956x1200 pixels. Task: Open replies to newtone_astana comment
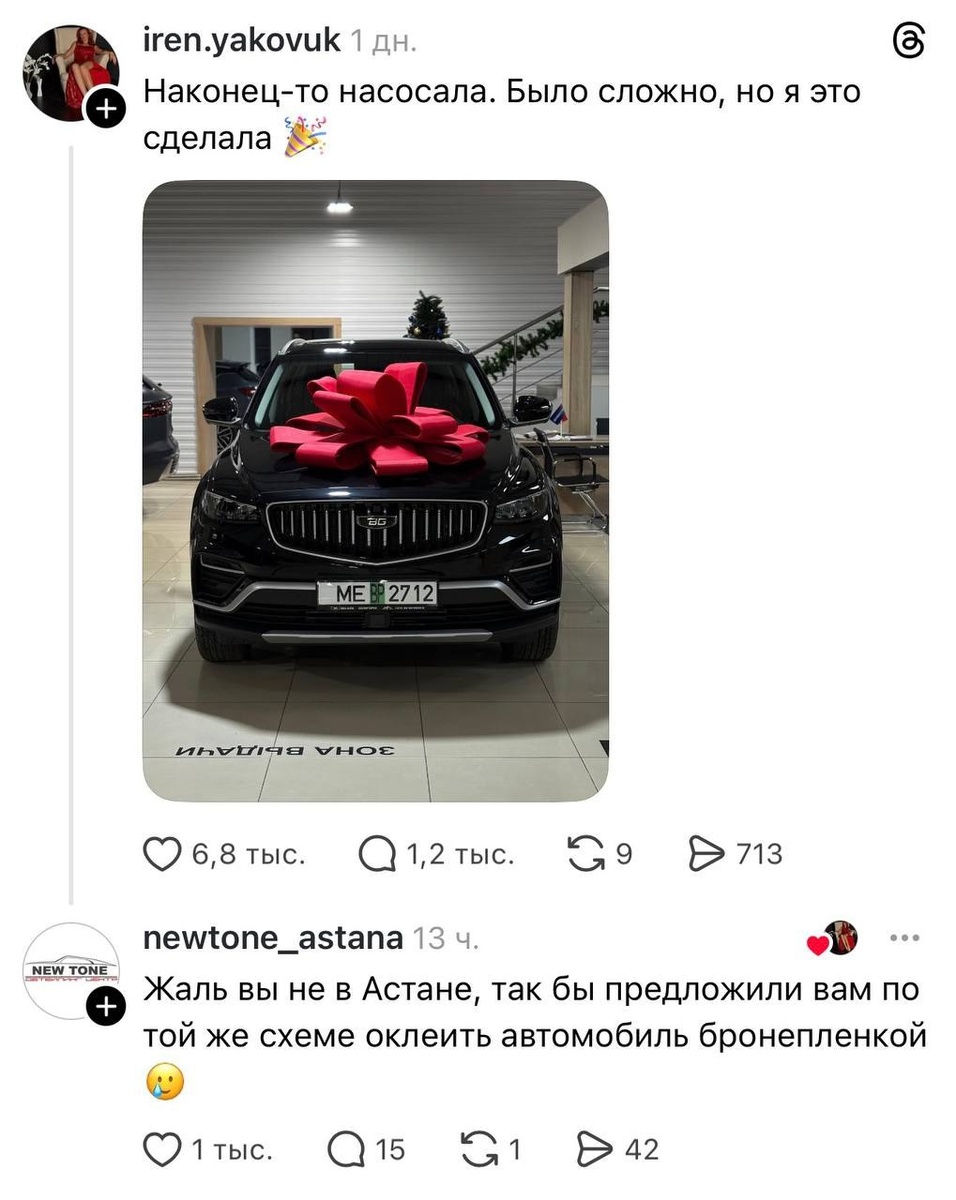(345, 1150)
